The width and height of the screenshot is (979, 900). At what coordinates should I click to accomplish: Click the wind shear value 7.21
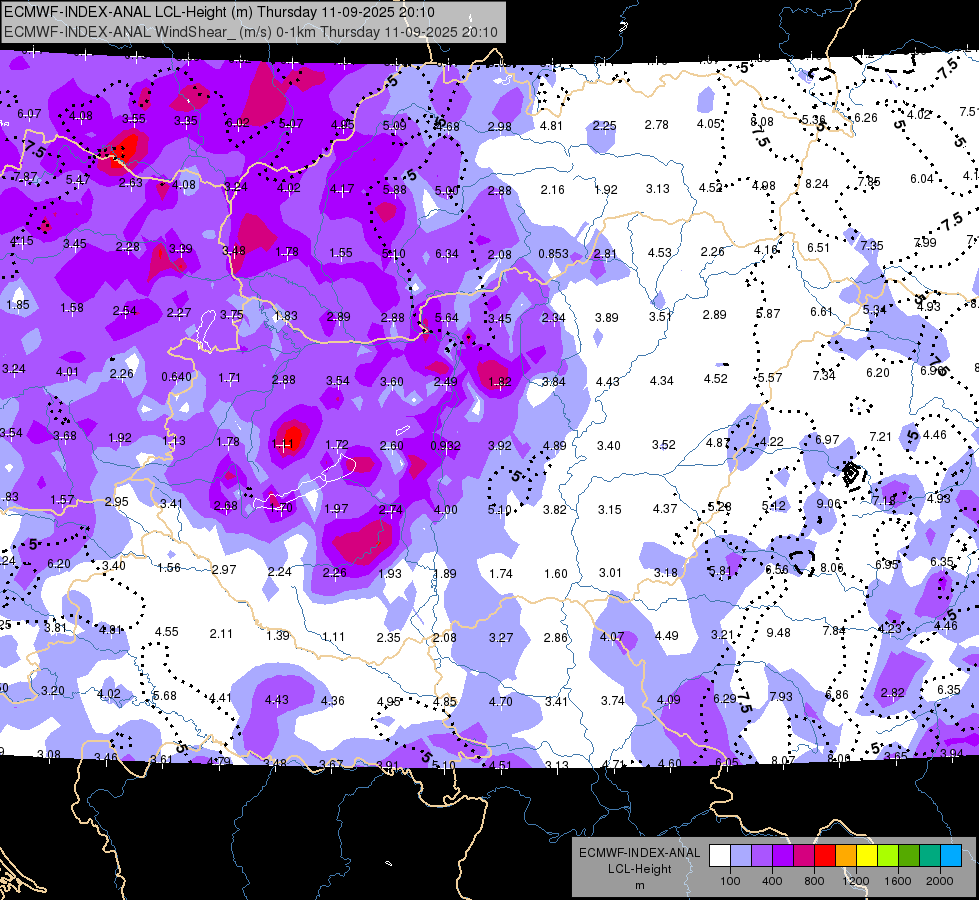880,437
